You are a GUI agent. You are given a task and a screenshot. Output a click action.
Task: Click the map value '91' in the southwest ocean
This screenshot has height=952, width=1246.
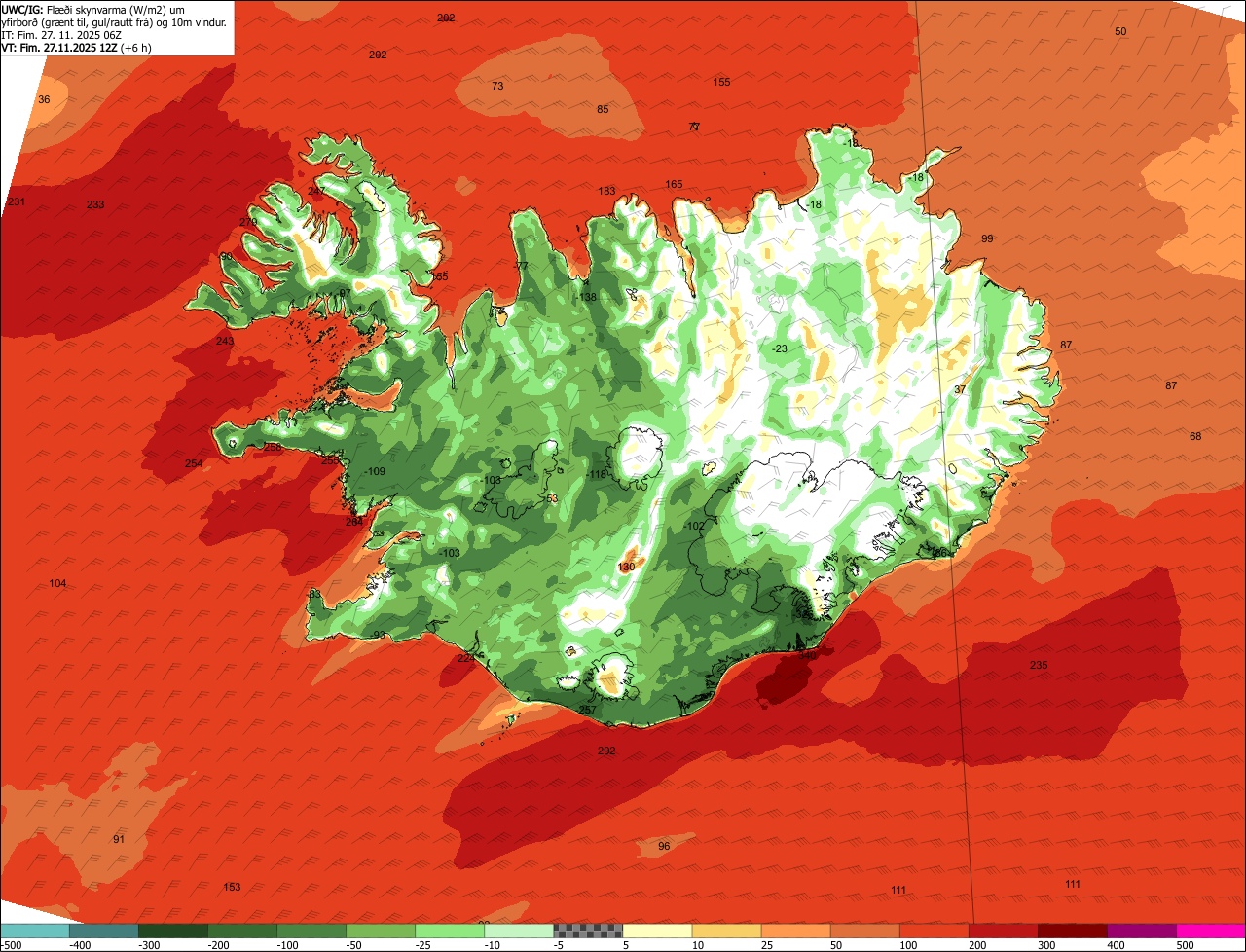click(119, 839)
